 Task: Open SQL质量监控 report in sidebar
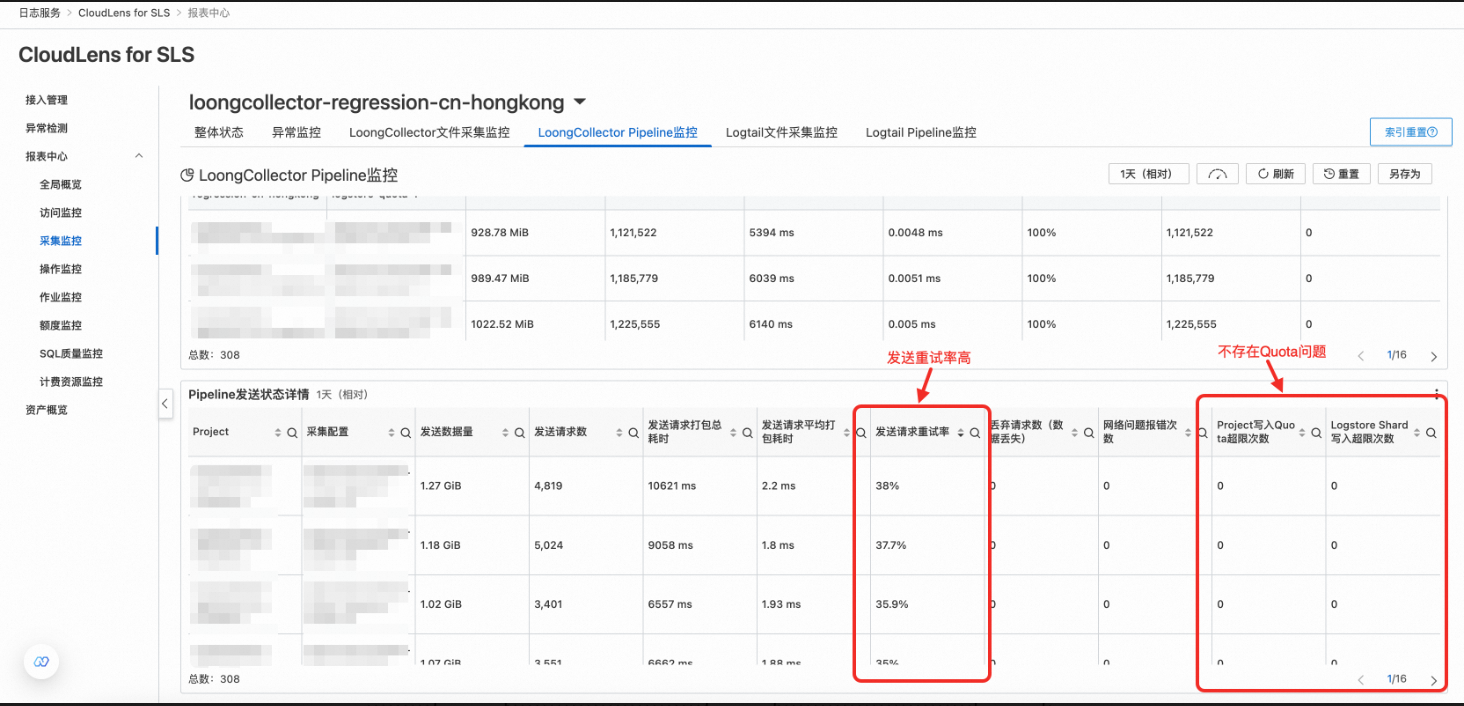(71, 353)
